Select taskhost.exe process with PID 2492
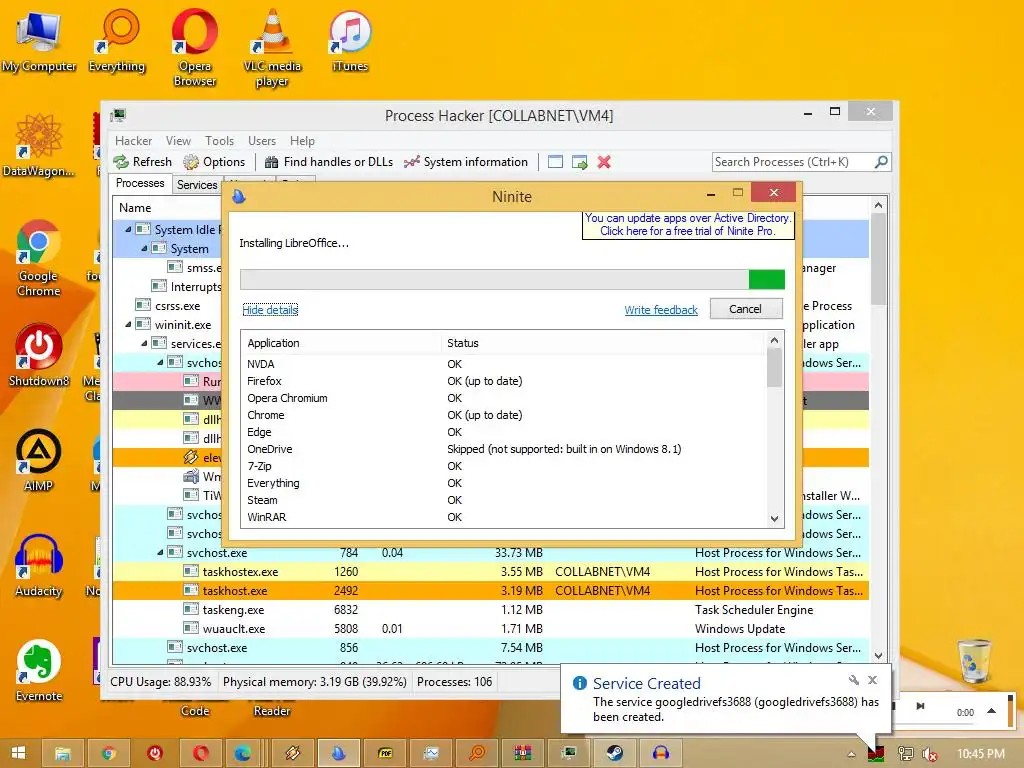The height and width of the screenshot is (768, 1024). click(x=491, y=590)
